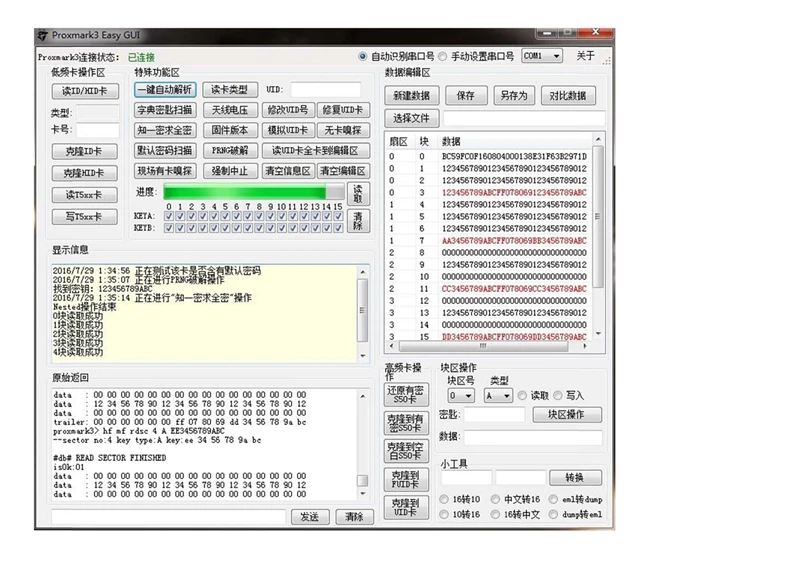
Task: Click 另存为 save as button
Action: click(514, 96)
